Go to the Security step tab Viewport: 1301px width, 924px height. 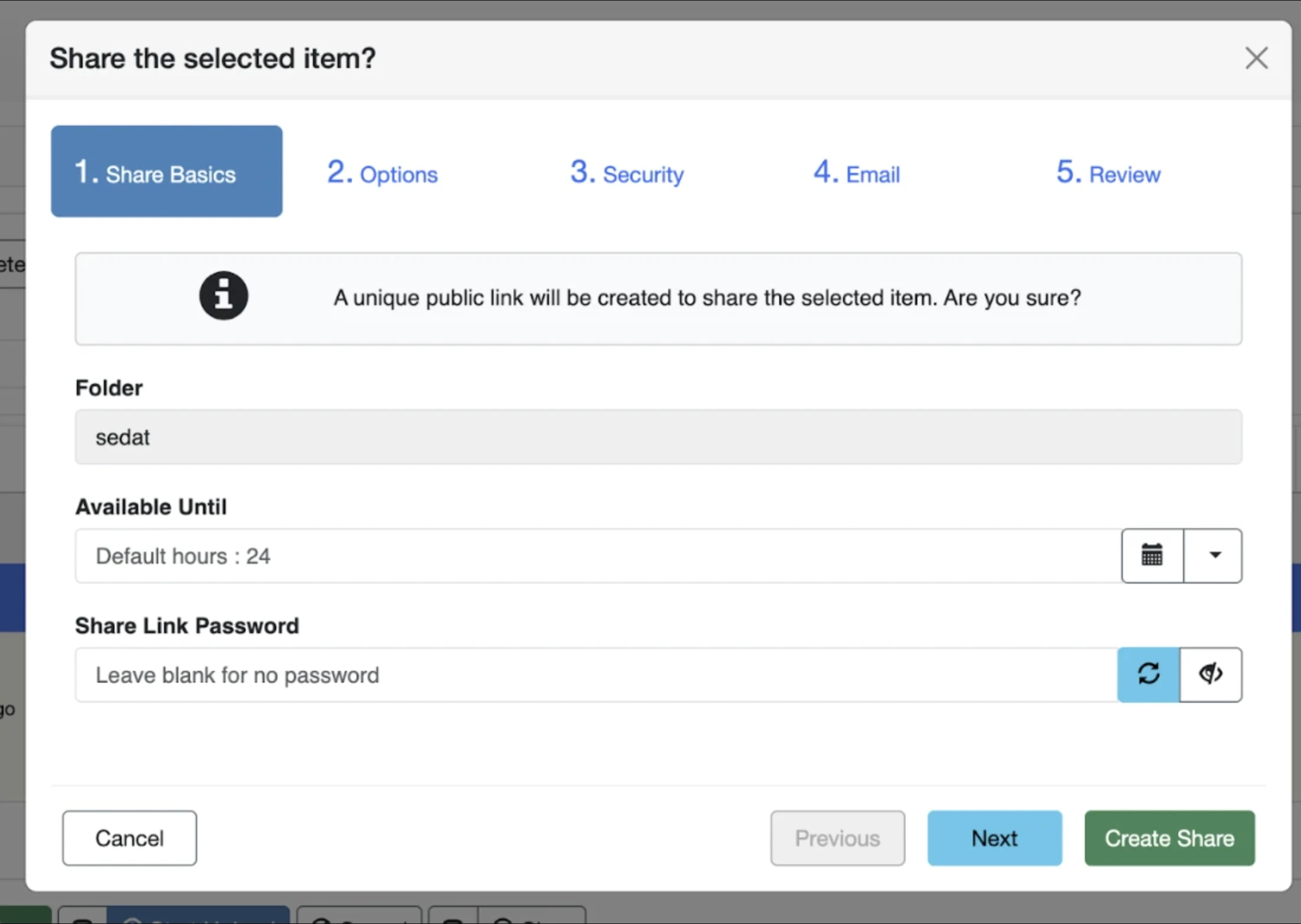(x=627, y=172)
